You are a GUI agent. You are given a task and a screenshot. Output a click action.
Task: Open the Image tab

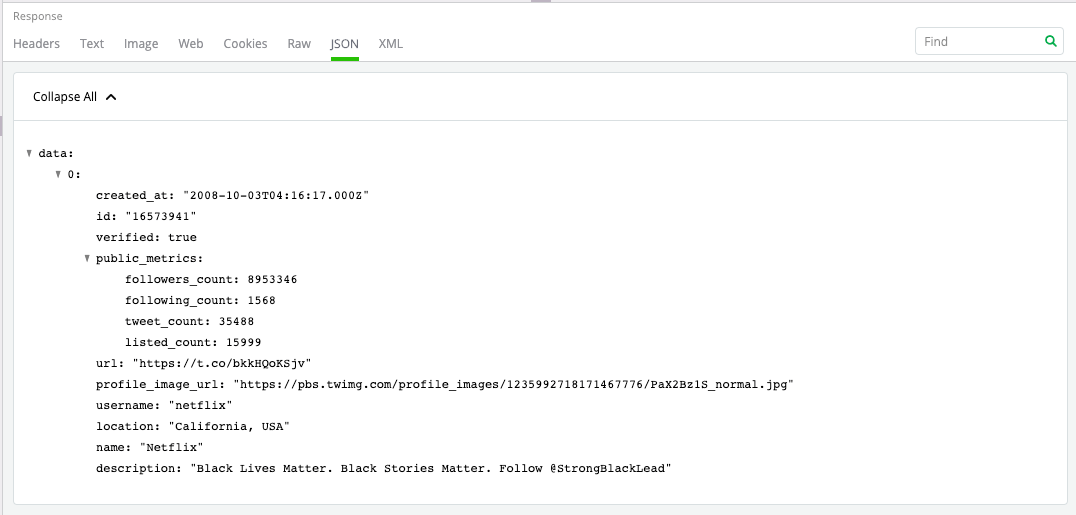(x=141, y=43)
